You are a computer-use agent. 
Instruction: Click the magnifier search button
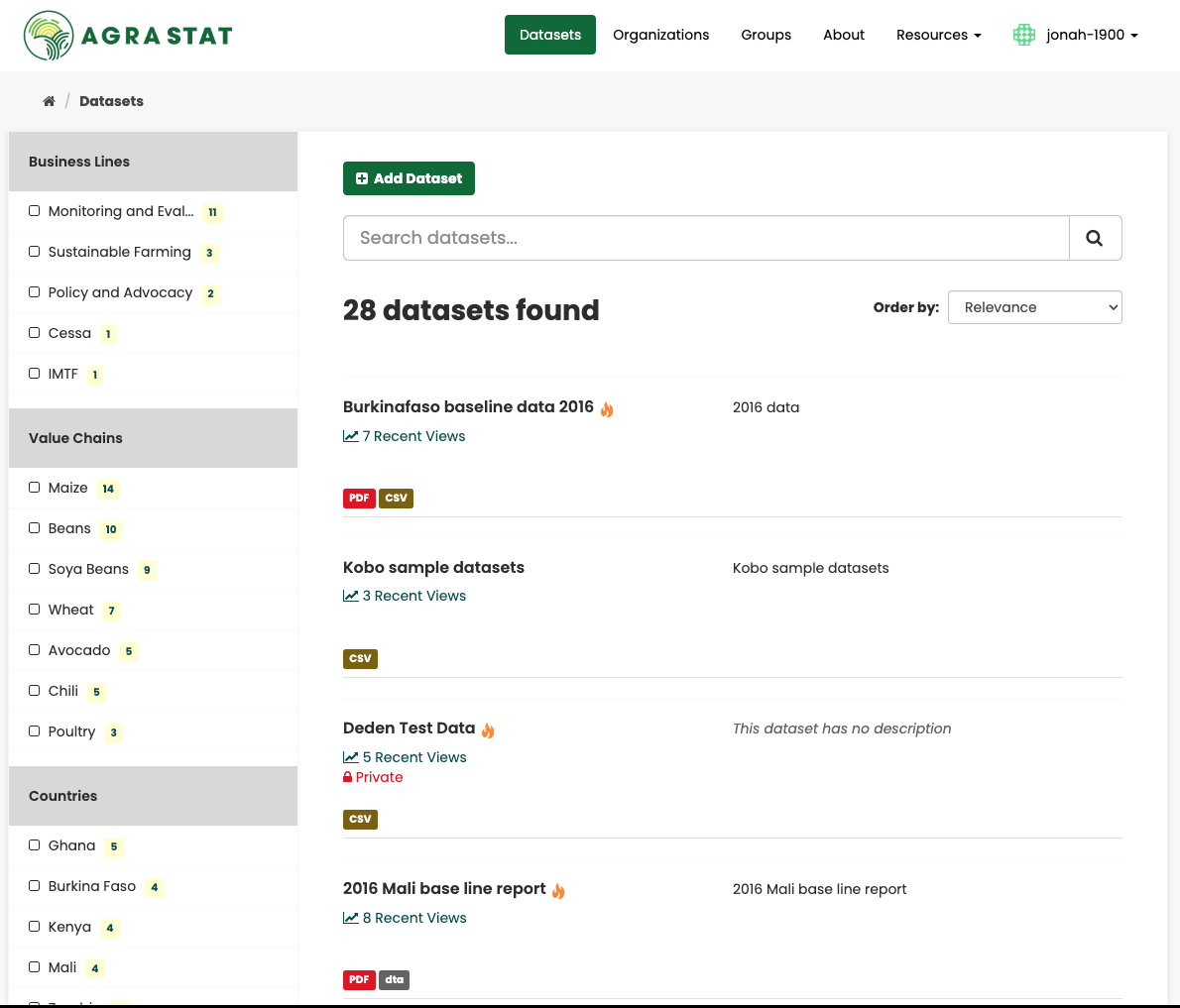(1095, 238)
